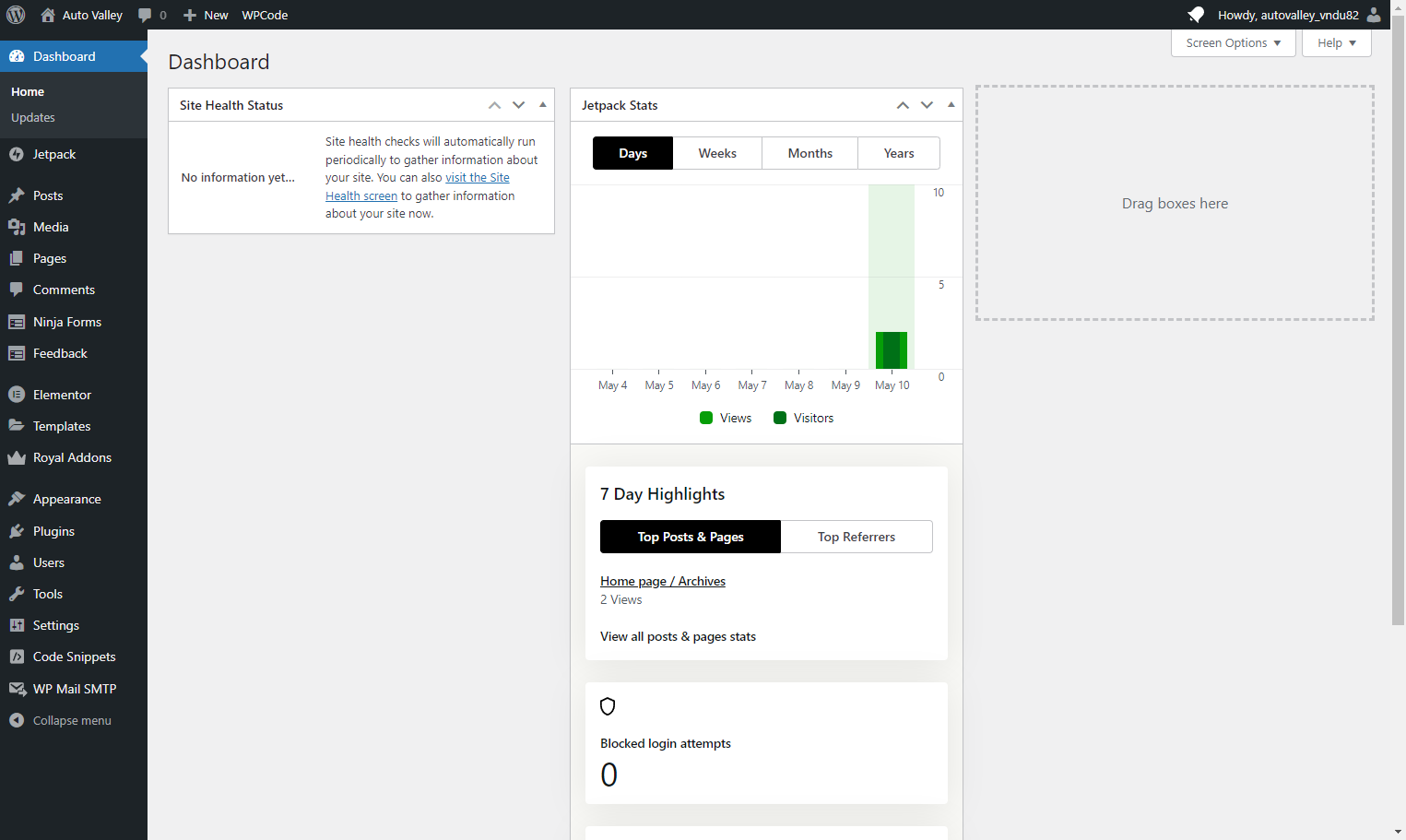Open WP Mail SMTP menu

point(74,689)
